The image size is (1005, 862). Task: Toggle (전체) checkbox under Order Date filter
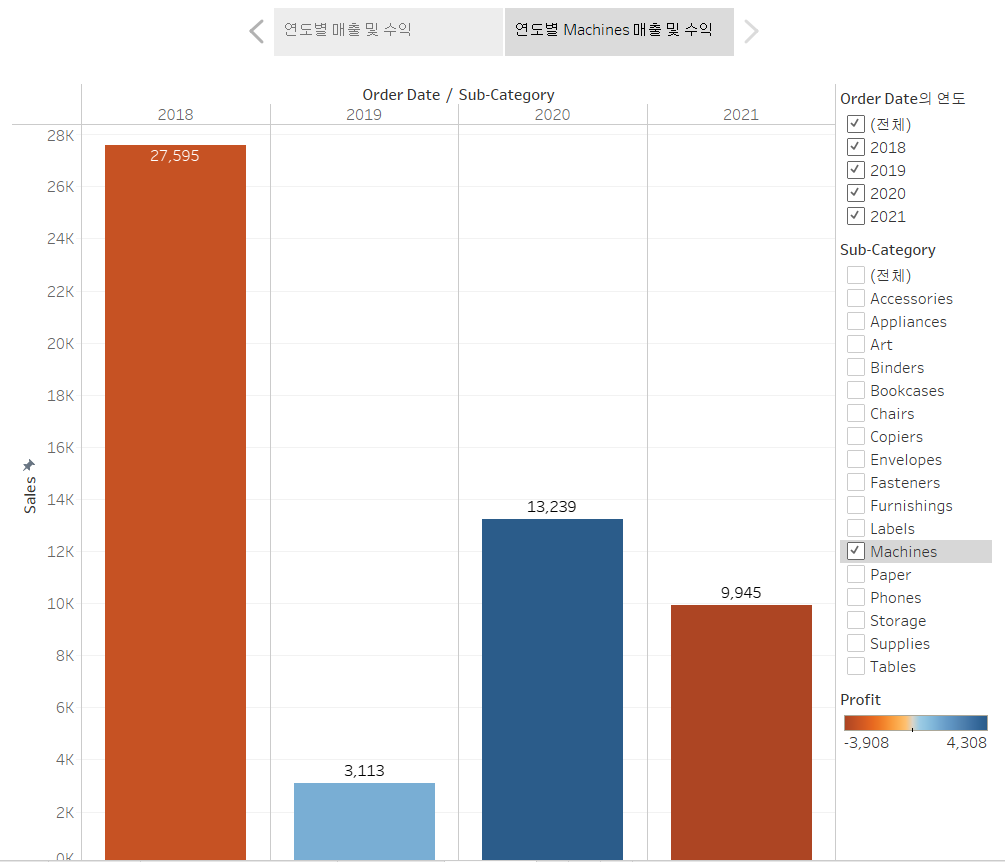point(856,124)
